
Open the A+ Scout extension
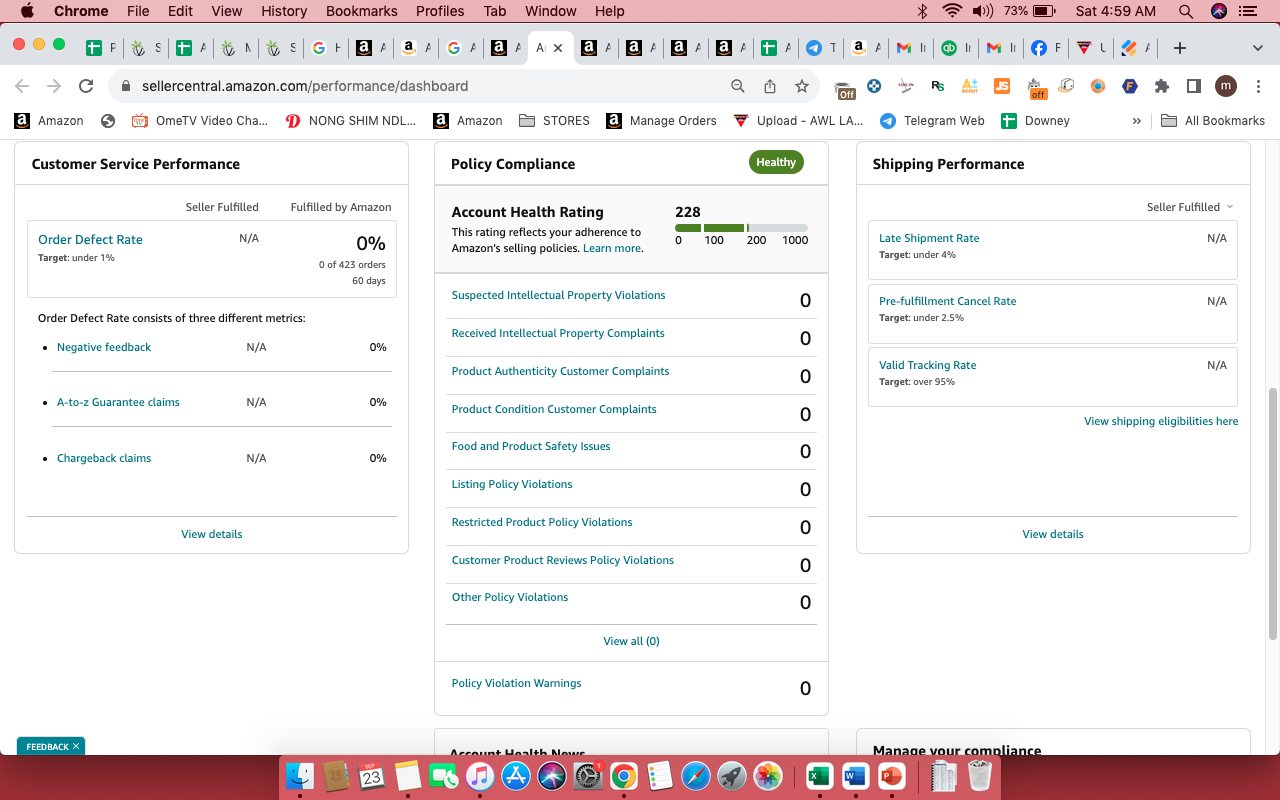[969, 86]
